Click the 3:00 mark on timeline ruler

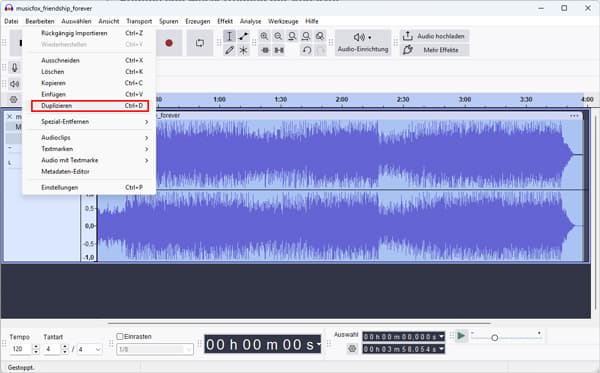(465, 99)
